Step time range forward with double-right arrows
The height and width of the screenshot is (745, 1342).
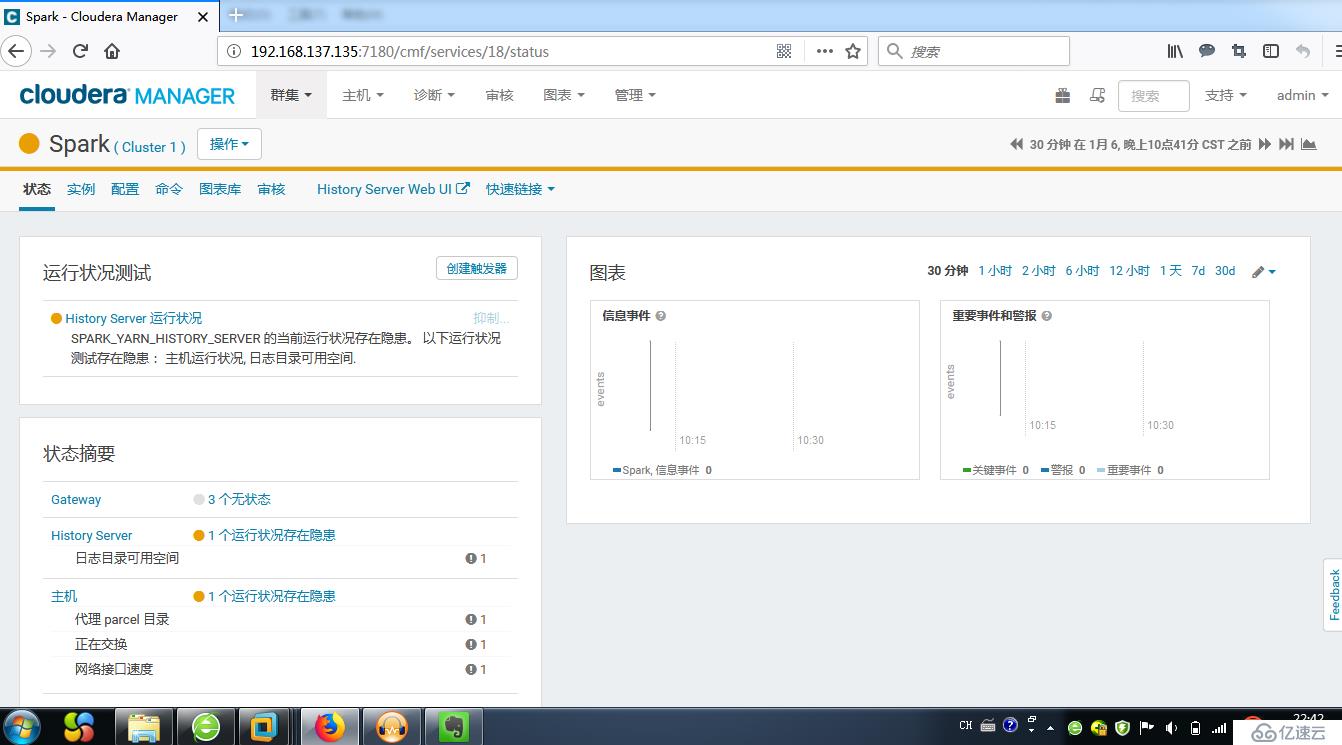click(1265, 144)
